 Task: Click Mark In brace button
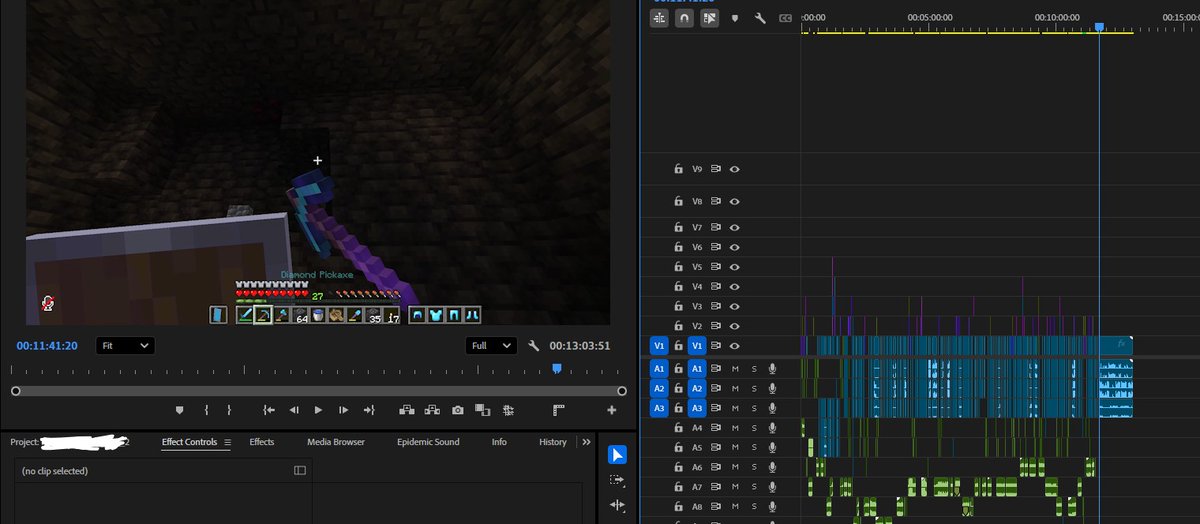[x=206, y=410]
